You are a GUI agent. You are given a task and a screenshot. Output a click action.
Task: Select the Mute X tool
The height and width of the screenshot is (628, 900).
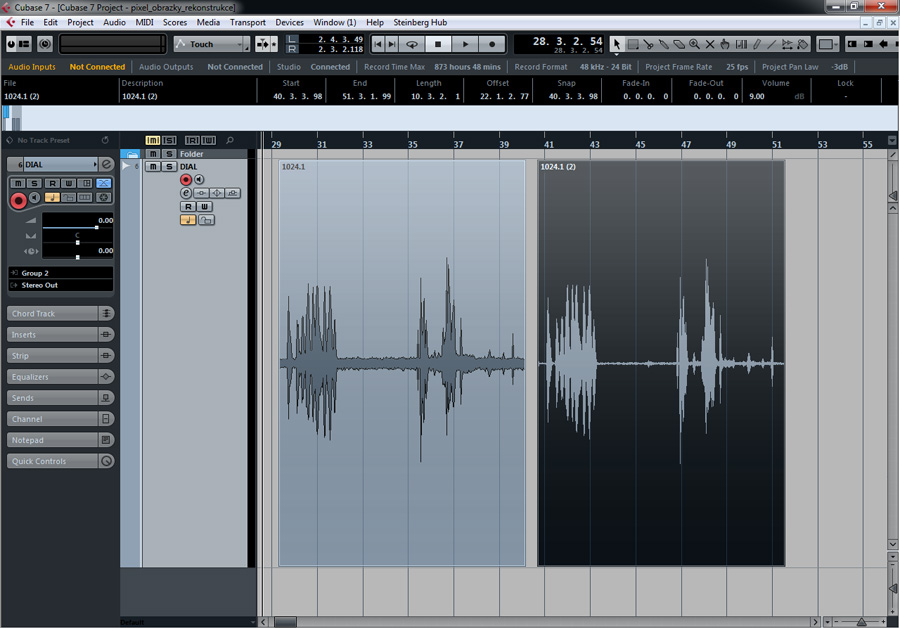710,44
